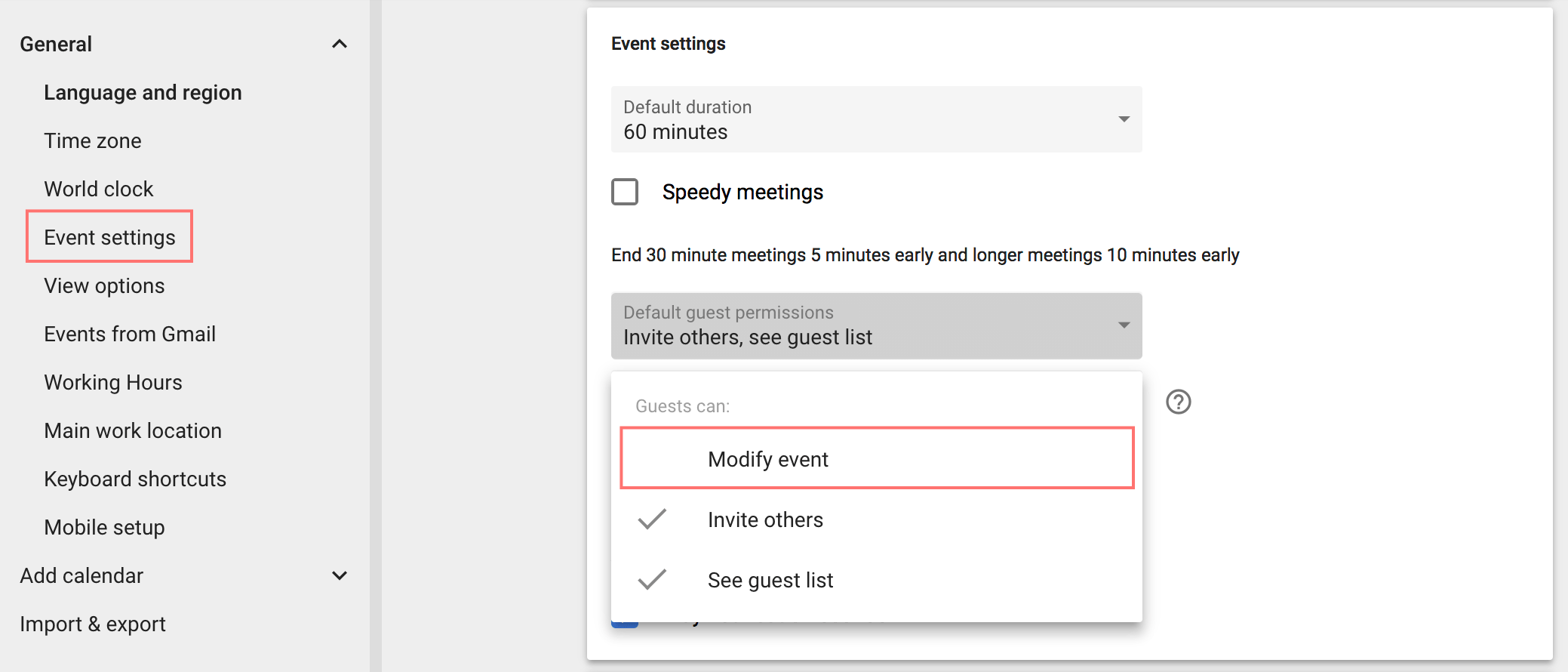Collapse the General settings section
This screenshot has width=1568, height=672.
340,43
